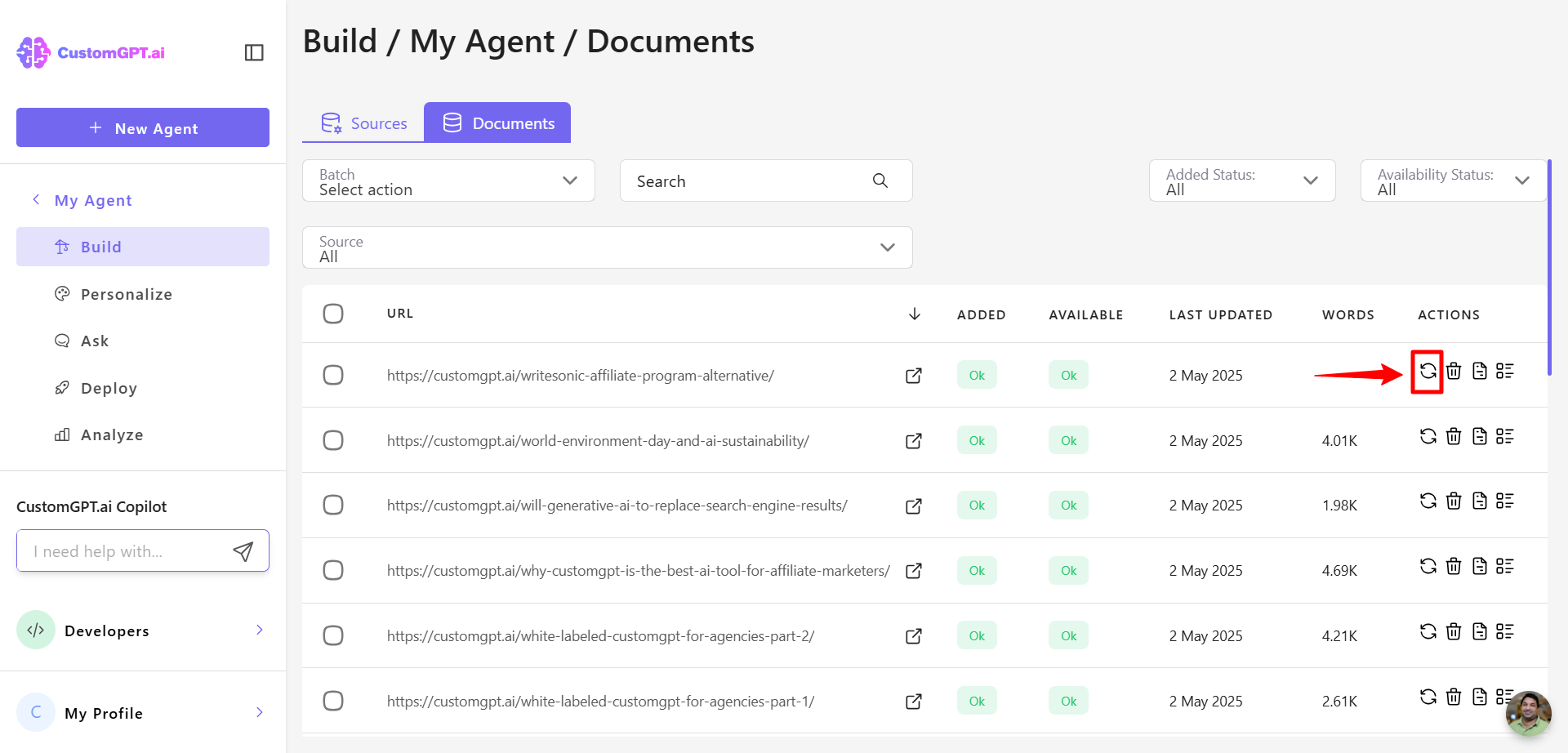Expand the Developers section
Viewport: 1568px width, 753px height.
[x=143, y=630]
